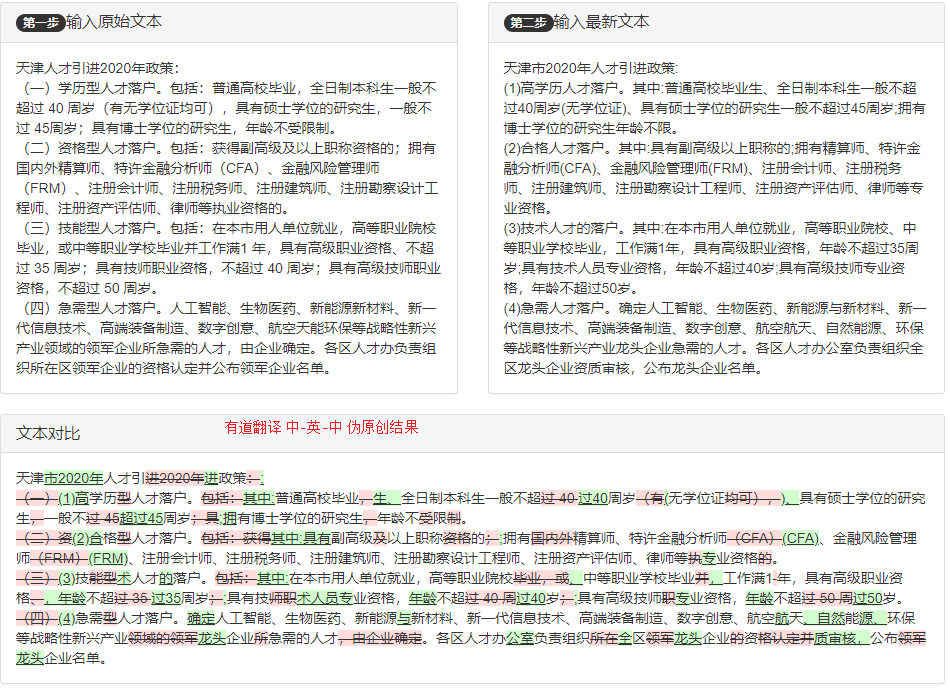The image size is (949, 689).
Task: Click inserted 公室 in comparison result
Action: coord(520,638)
